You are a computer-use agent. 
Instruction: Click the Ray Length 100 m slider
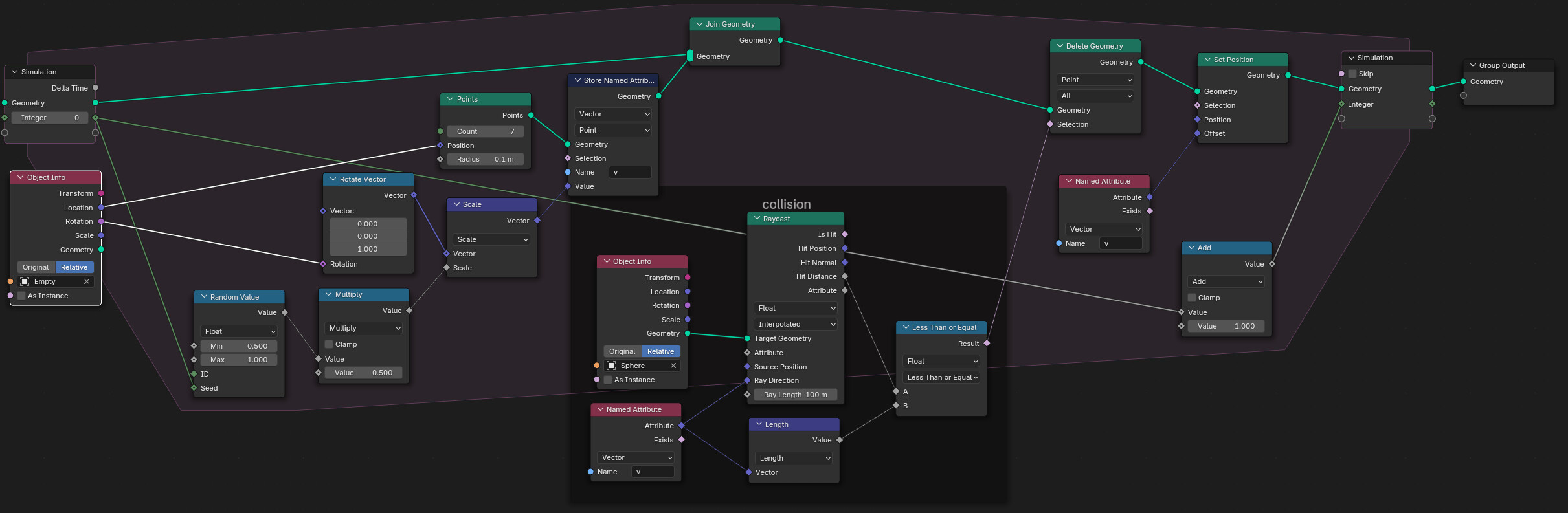click(795, 395)
